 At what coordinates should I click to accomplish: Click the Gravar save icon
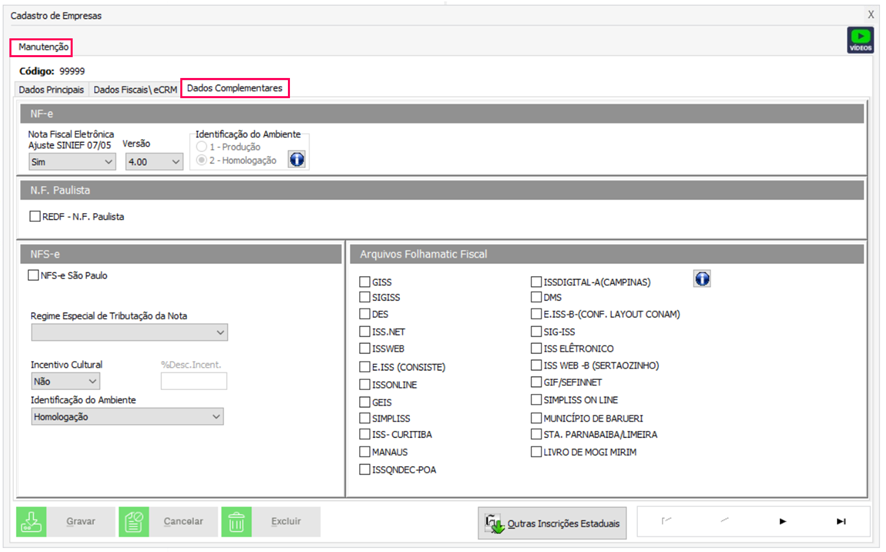(32, 521)
